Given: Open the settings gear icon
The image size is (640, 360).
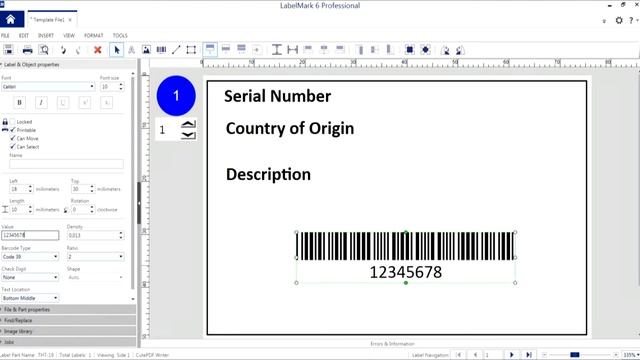Looking at the screenshot, I should [619, 20].
